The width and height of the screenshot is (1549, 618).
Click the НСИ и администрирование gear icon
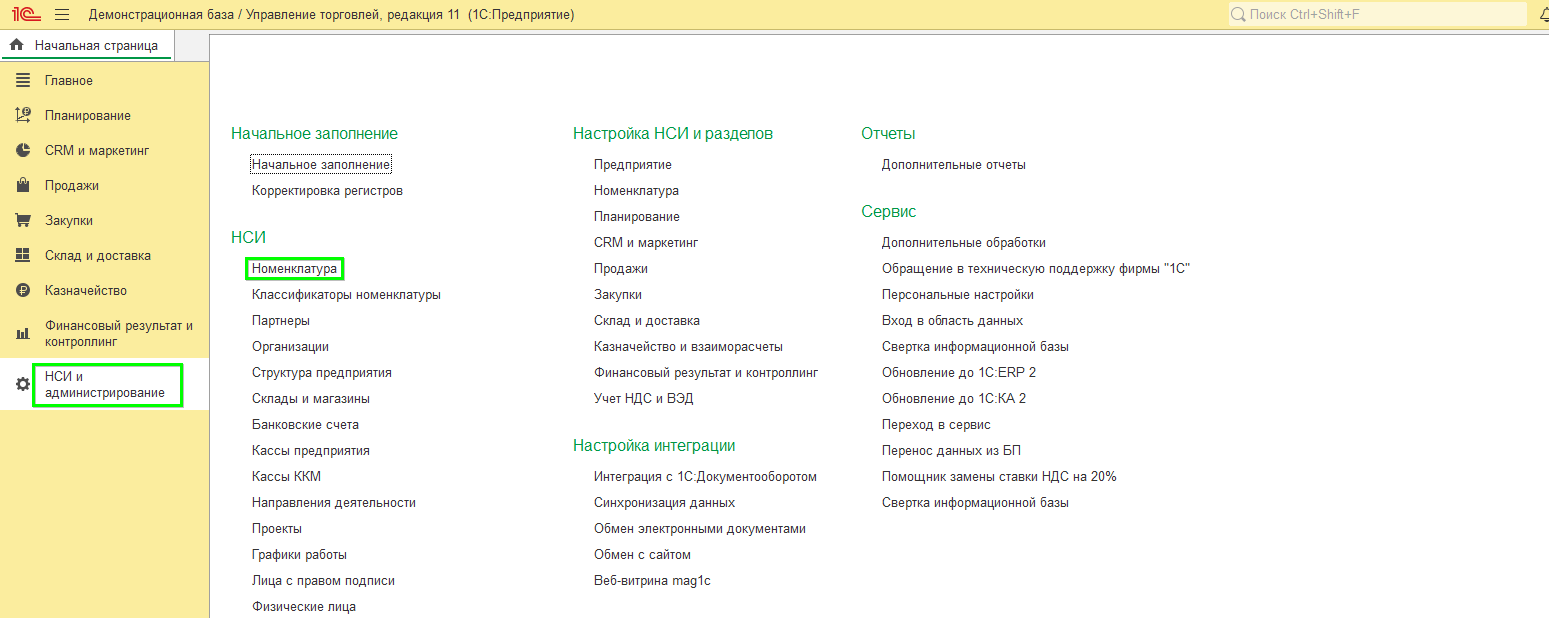click(x=23, y=384)
